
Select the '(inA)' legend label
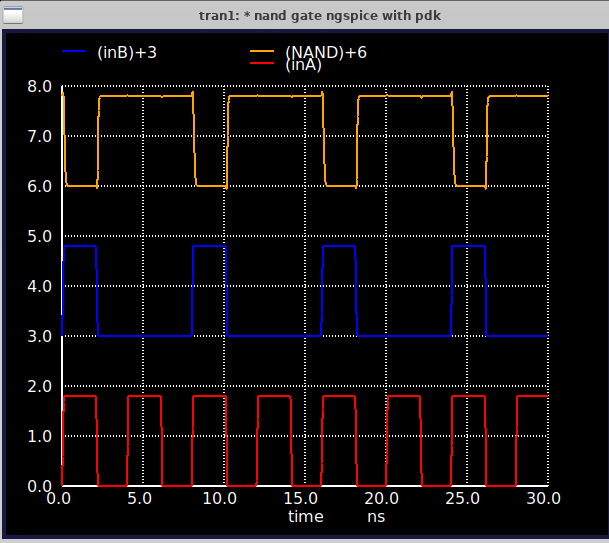click(x=305, y=65)
